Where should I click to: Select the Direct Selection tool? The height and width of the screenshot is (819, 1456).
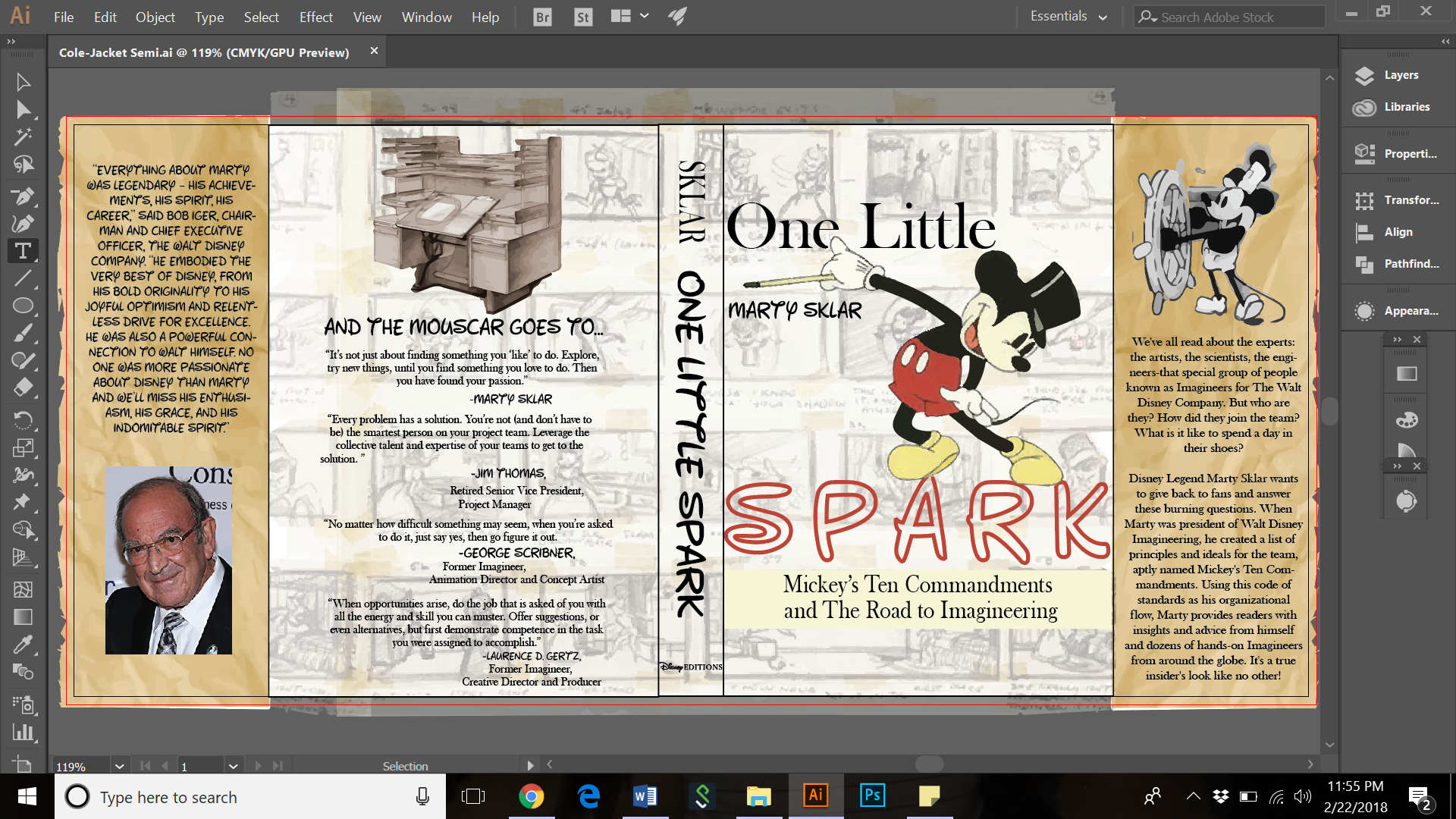23,110
